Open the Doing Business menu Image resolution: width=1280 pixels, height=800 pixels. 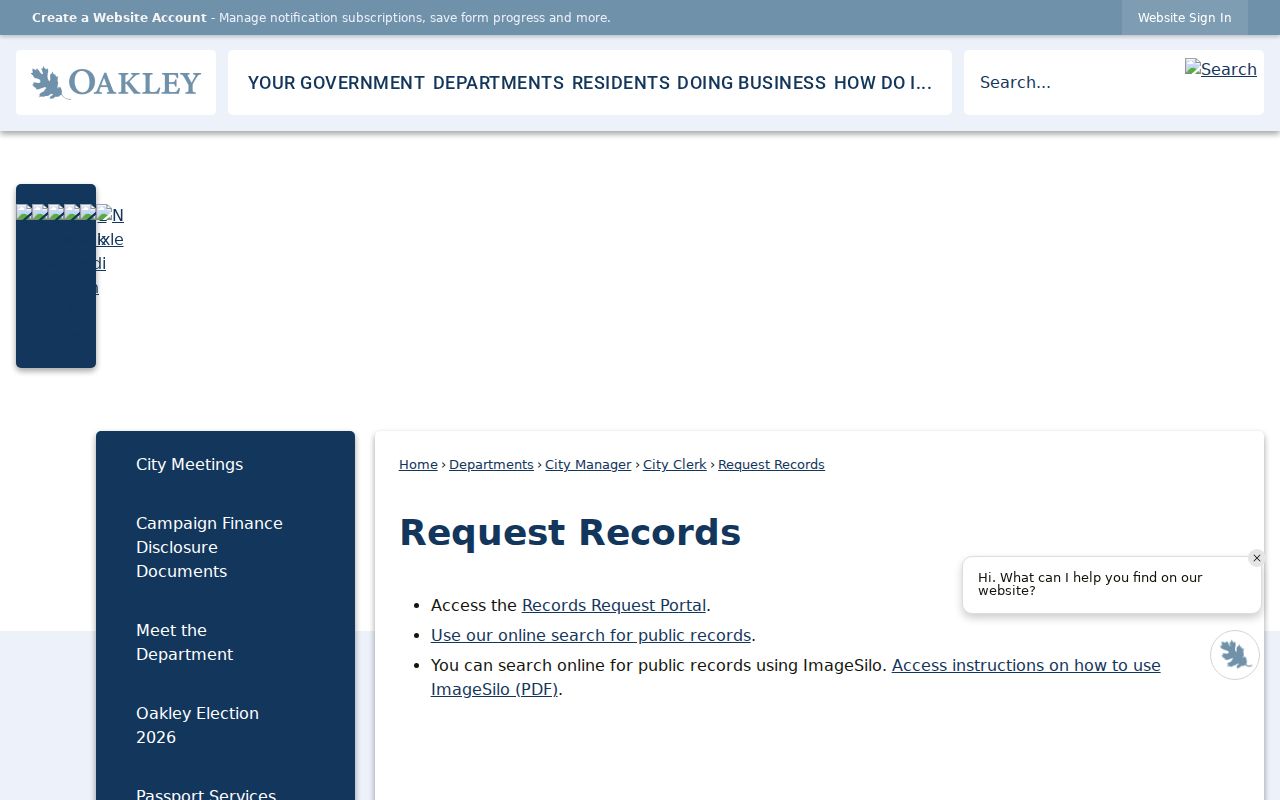751,83
